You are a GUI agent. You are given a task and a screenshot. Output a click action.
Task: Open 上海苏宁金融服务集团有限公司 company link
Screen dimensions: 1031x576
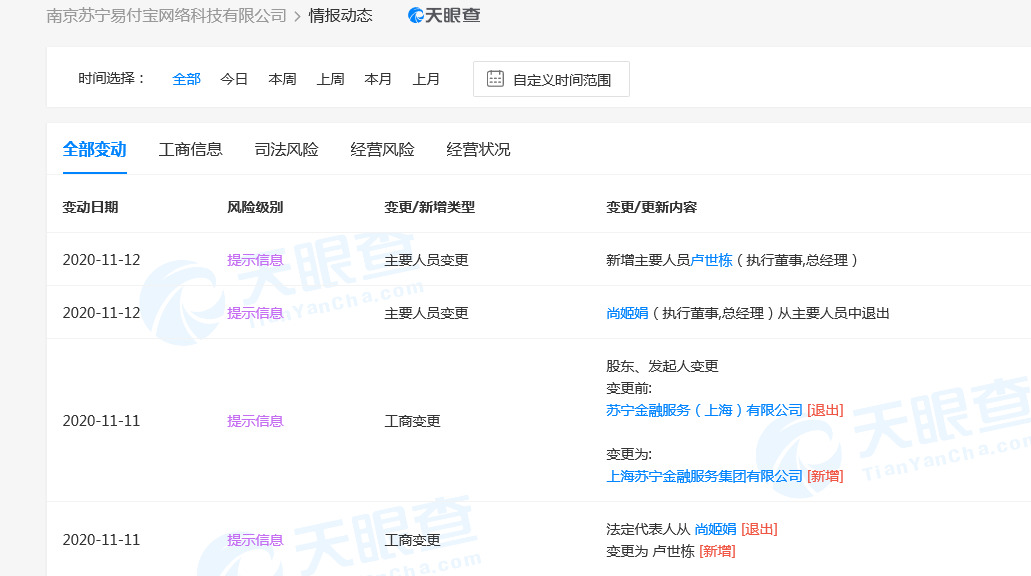click(x=704, y=476)
